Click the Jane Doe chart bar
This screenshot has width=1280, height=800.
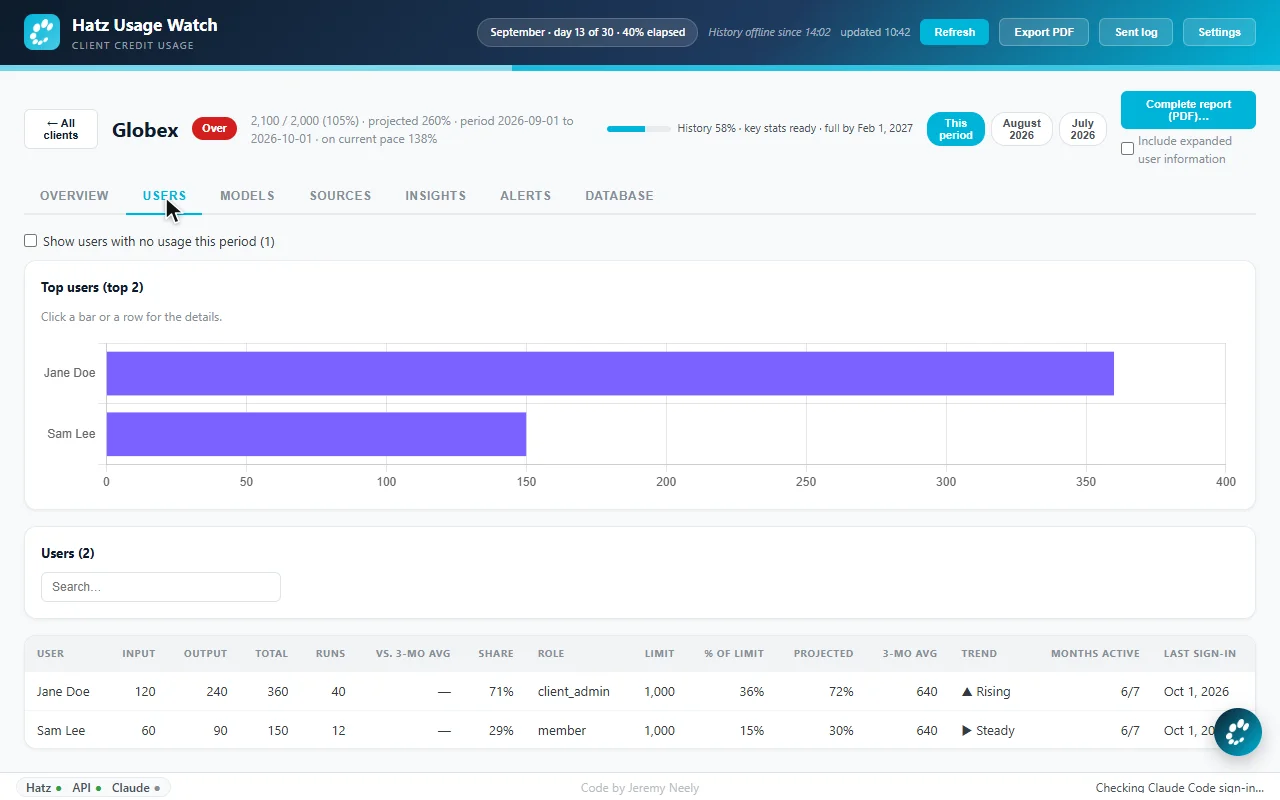click(610, 373)
